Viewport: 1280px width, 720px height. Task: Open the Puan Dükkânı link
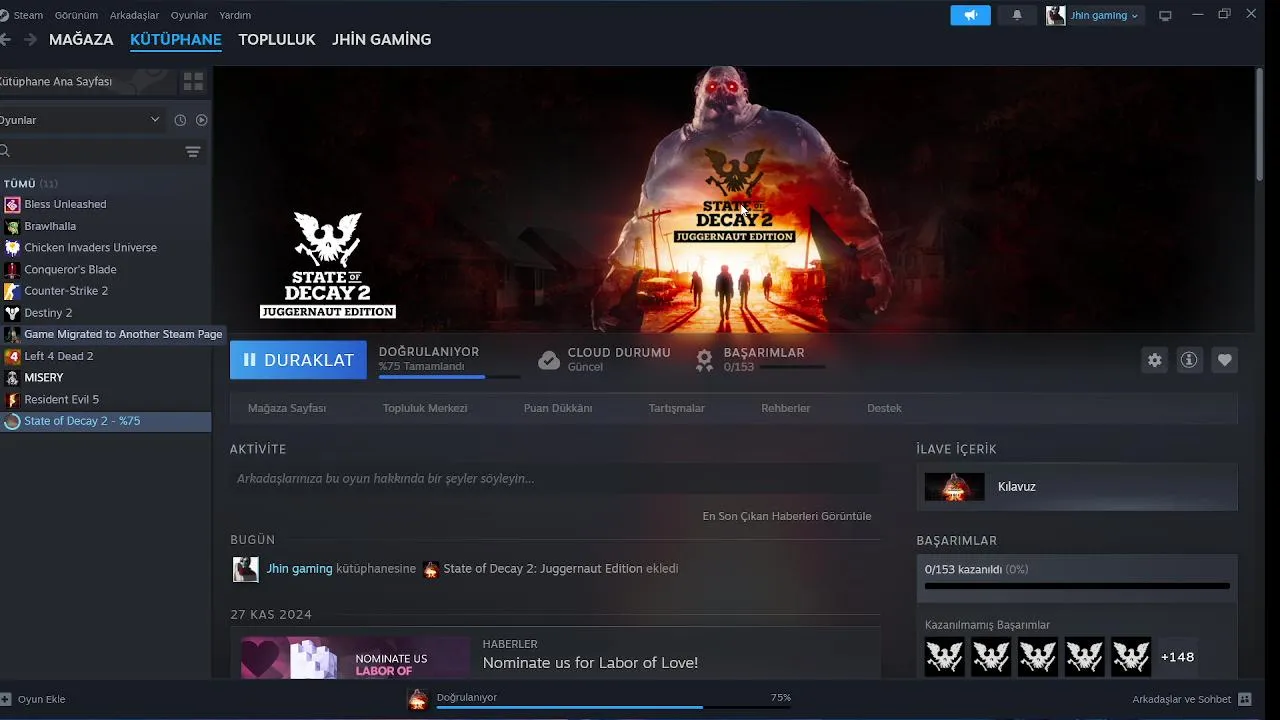pos(558,408)
